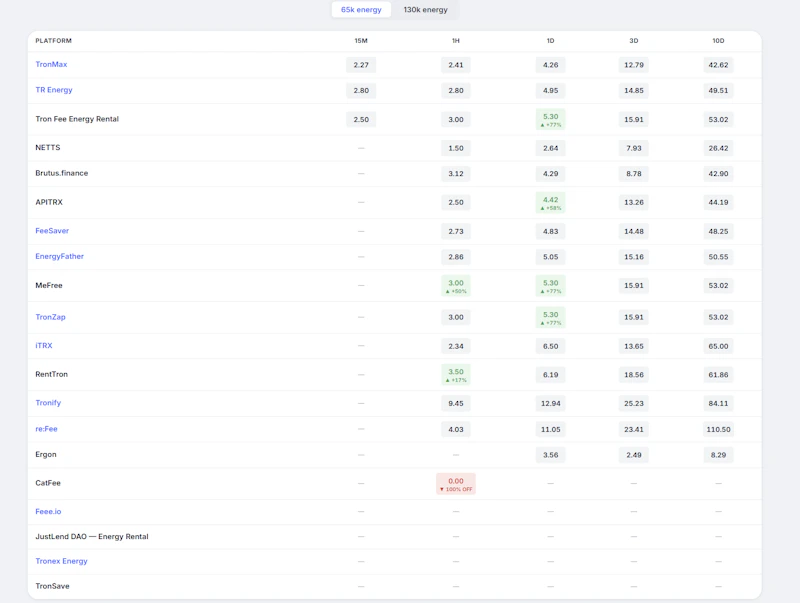This screenshot has width=800, height=603.
Task: Select TR Energy 3D price 14.85
Action: (x=634, y=90)
